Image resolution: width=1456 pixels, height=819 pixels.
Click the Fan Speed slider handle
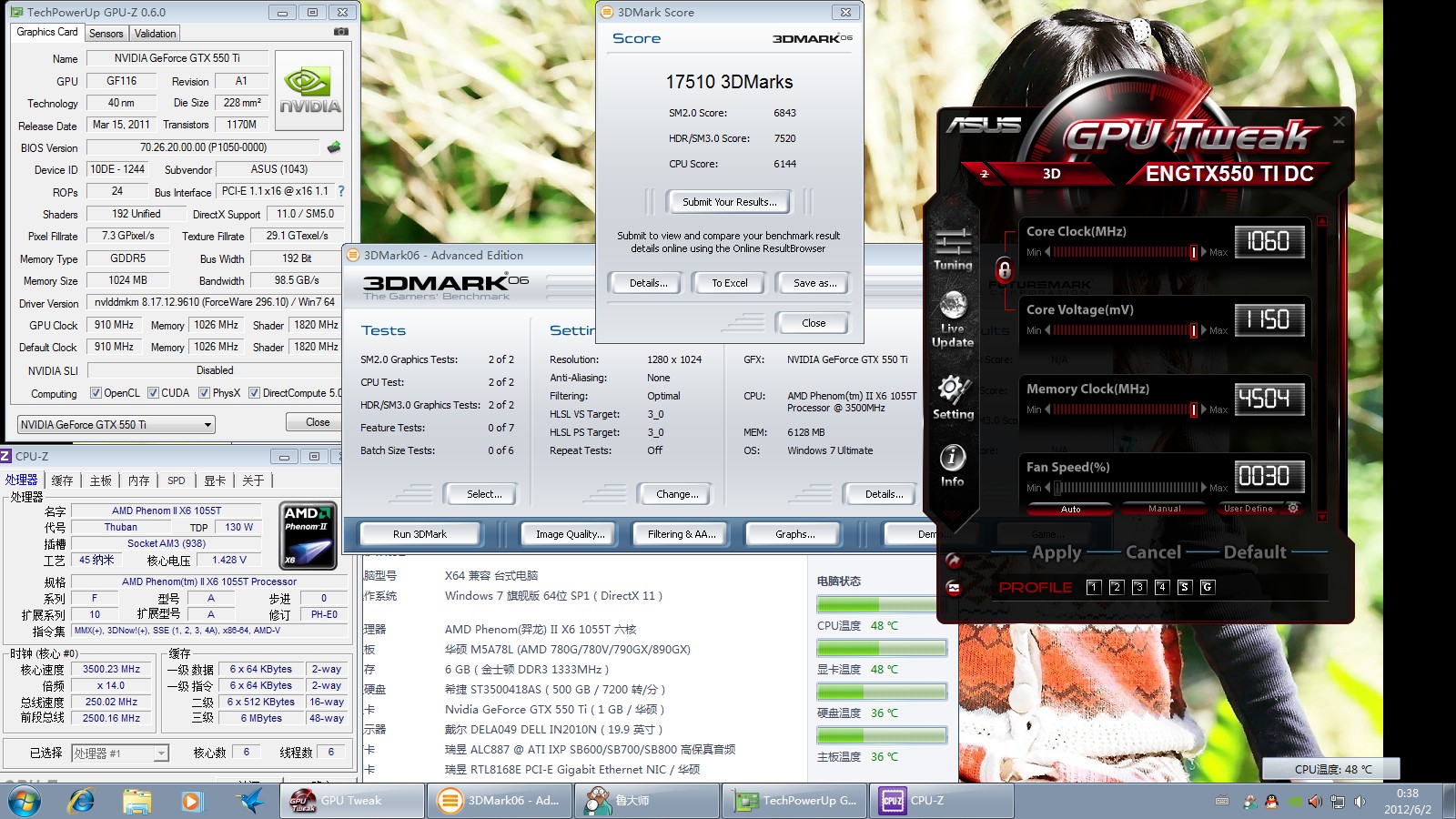click(x=1058, y=488)
